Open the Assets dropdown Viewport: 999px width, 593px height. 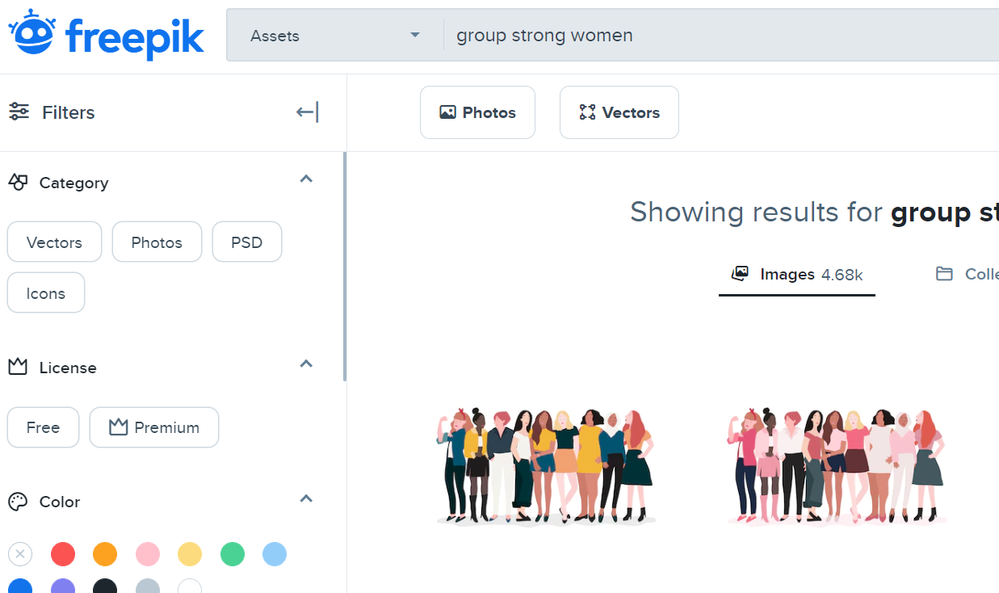tap(334, 36)
